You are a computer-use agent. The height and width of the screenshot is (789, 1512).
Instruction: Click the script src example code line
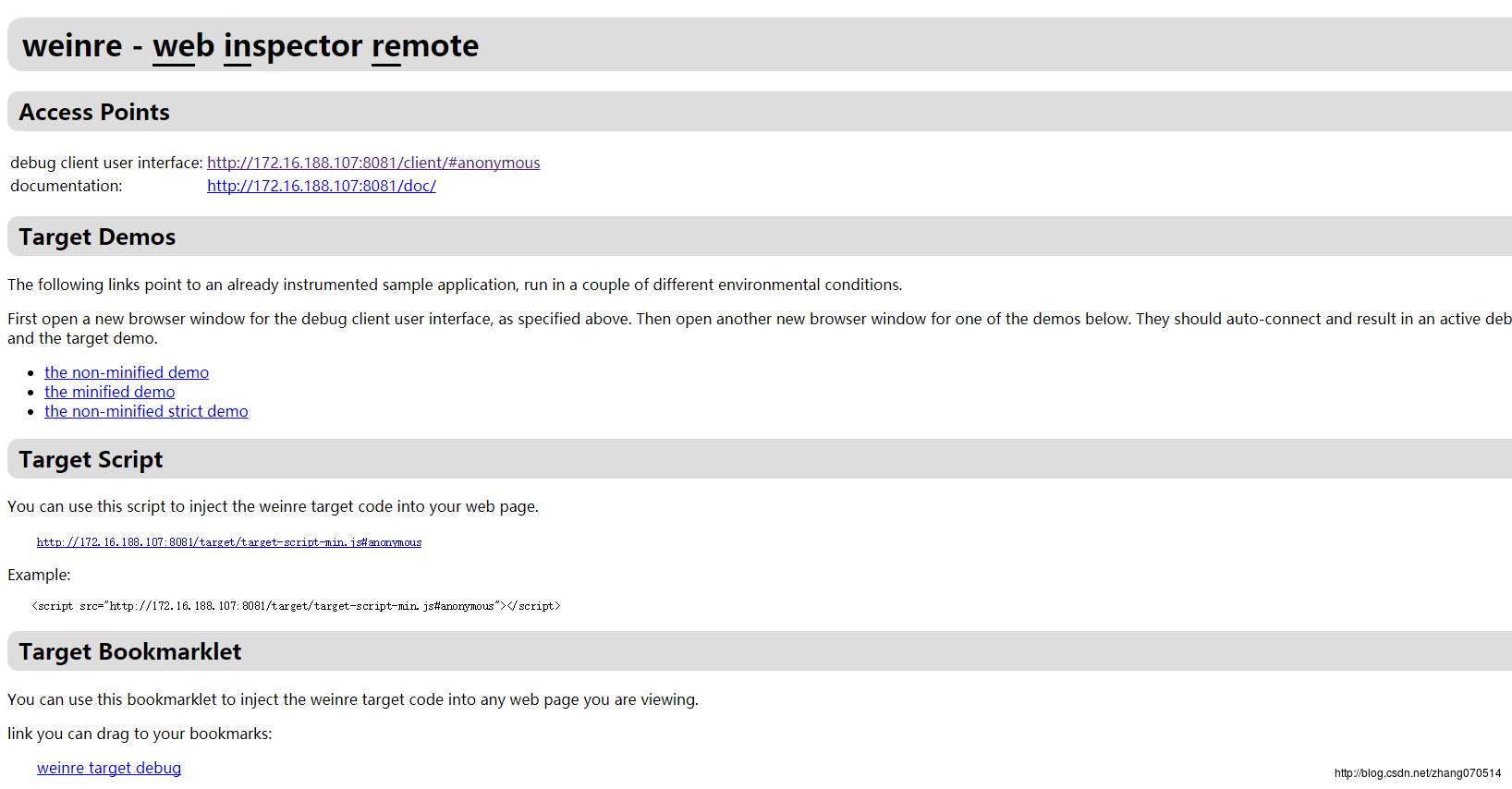tap(296, 606)
